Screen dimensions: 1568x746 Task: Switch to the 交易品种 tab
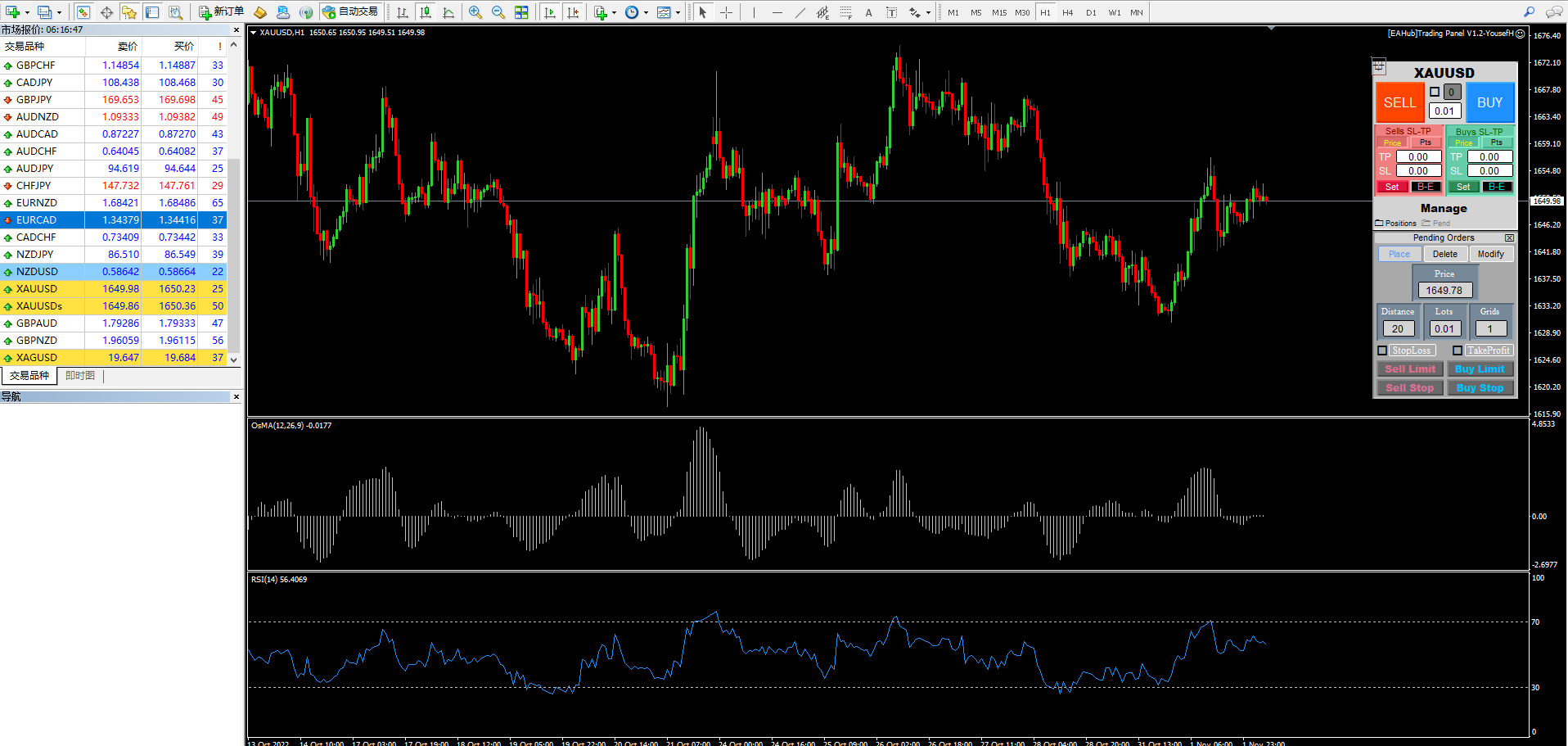point(29,376)
